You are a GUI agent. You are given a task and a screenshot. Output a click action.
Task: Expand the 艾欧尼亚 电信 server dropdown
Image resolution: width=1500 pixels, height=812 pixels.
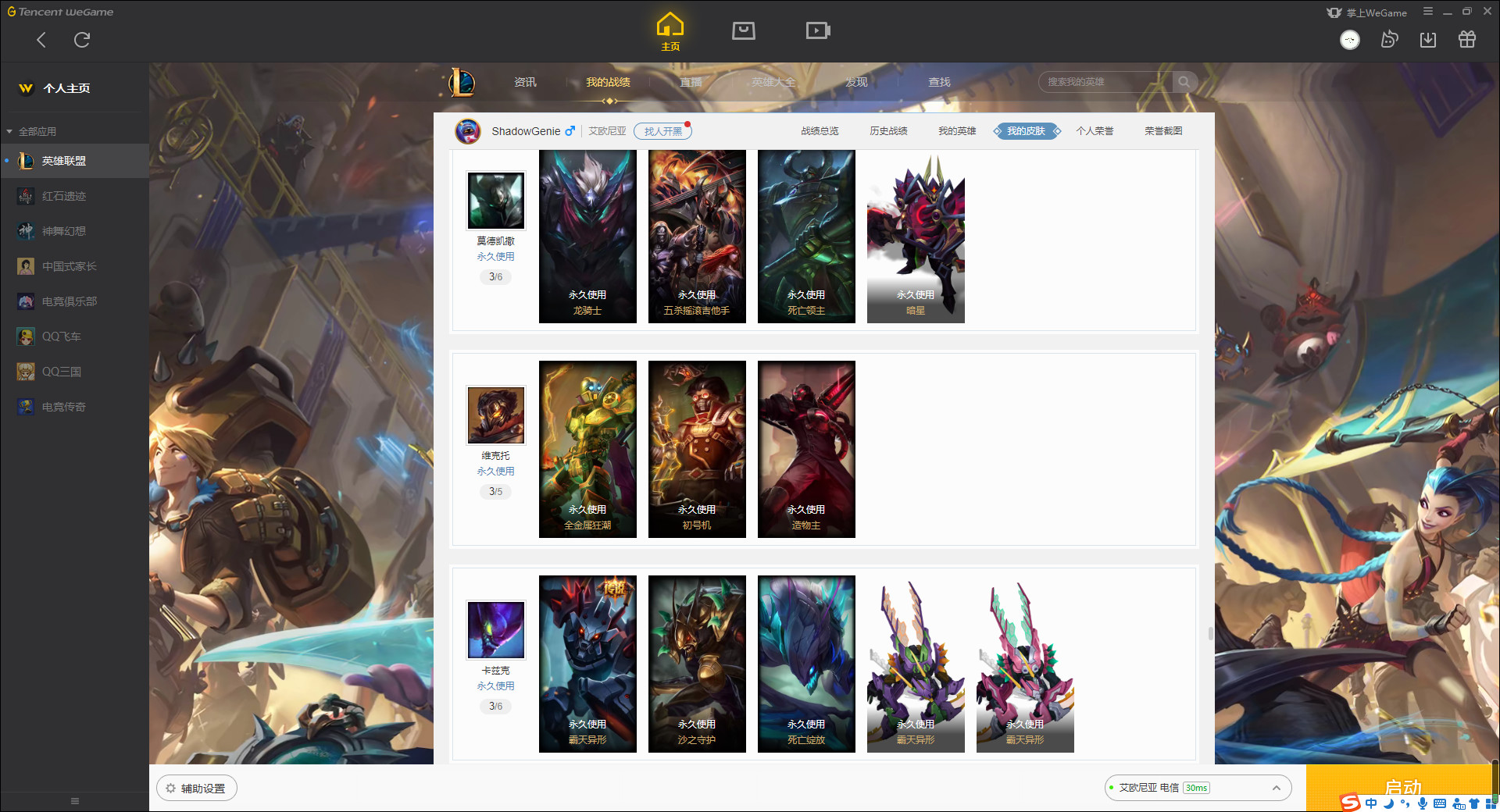click(x=1198, y=788)
